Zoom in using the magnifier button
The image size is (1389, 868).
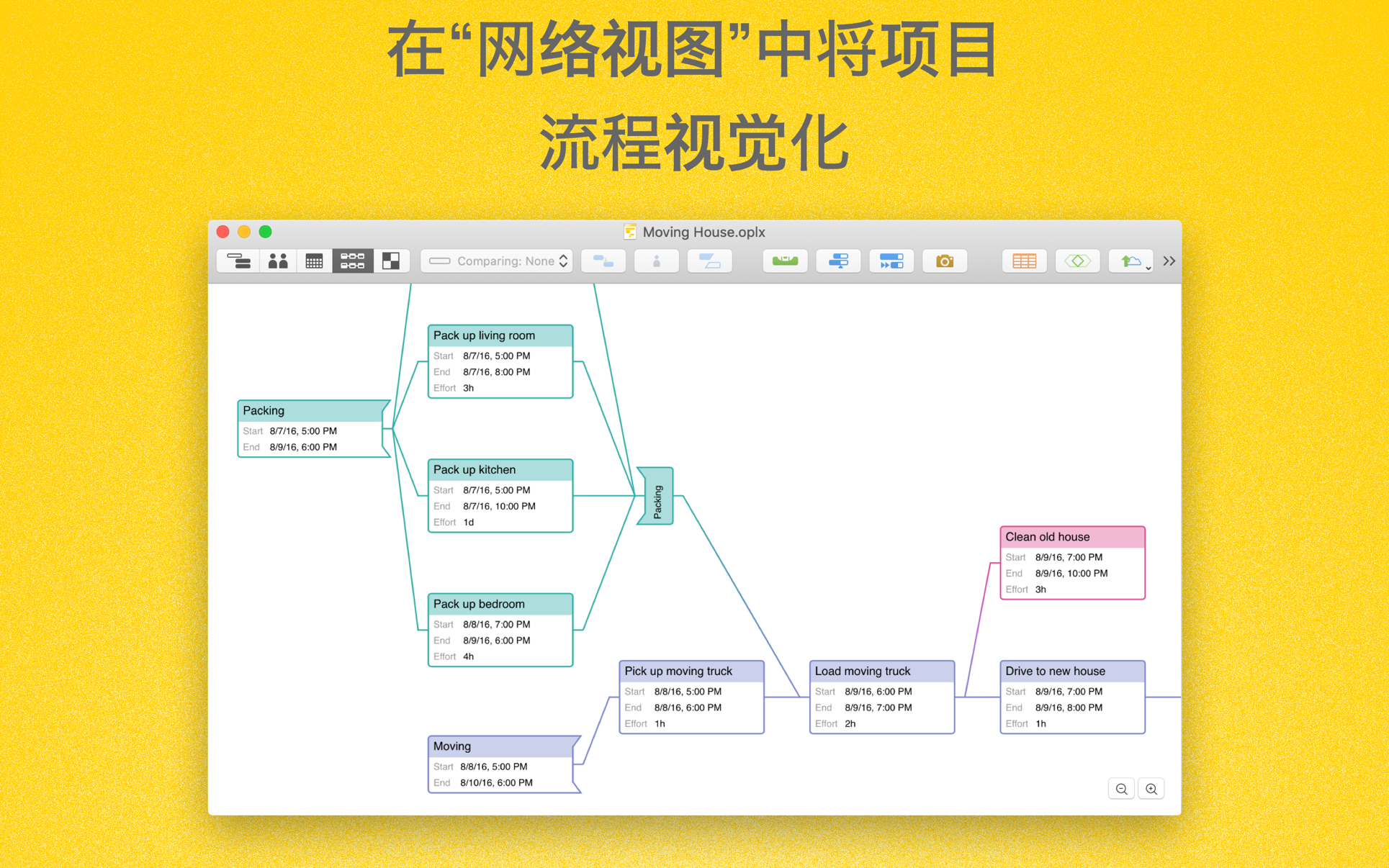point(1151,788)
